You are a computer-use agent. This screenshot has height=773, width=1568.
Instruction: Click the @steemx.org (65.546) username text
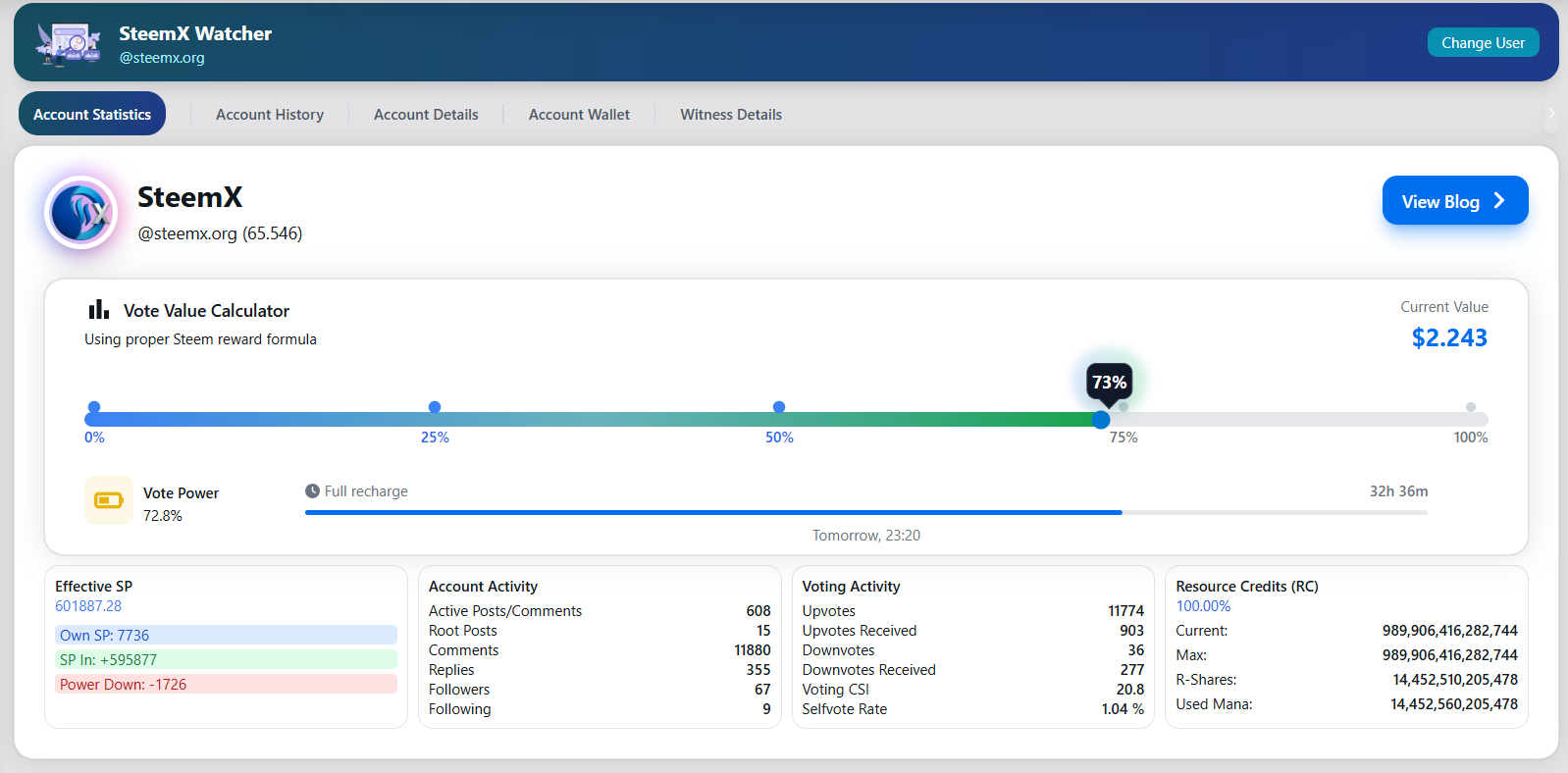220,233
